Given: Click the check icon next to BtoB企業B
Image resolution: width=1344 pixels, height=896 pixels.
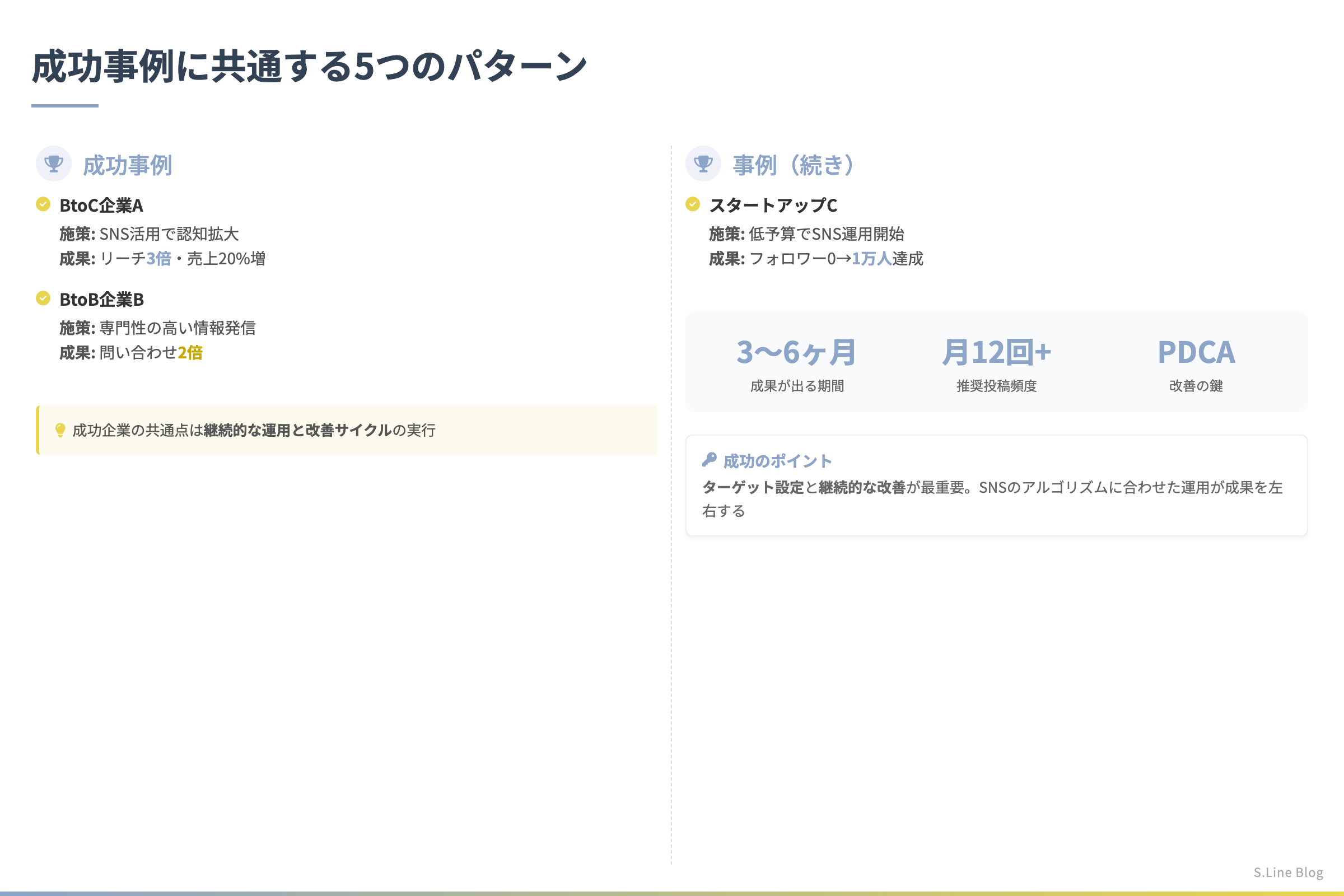Looking at the screenshot, I should 43,298.
